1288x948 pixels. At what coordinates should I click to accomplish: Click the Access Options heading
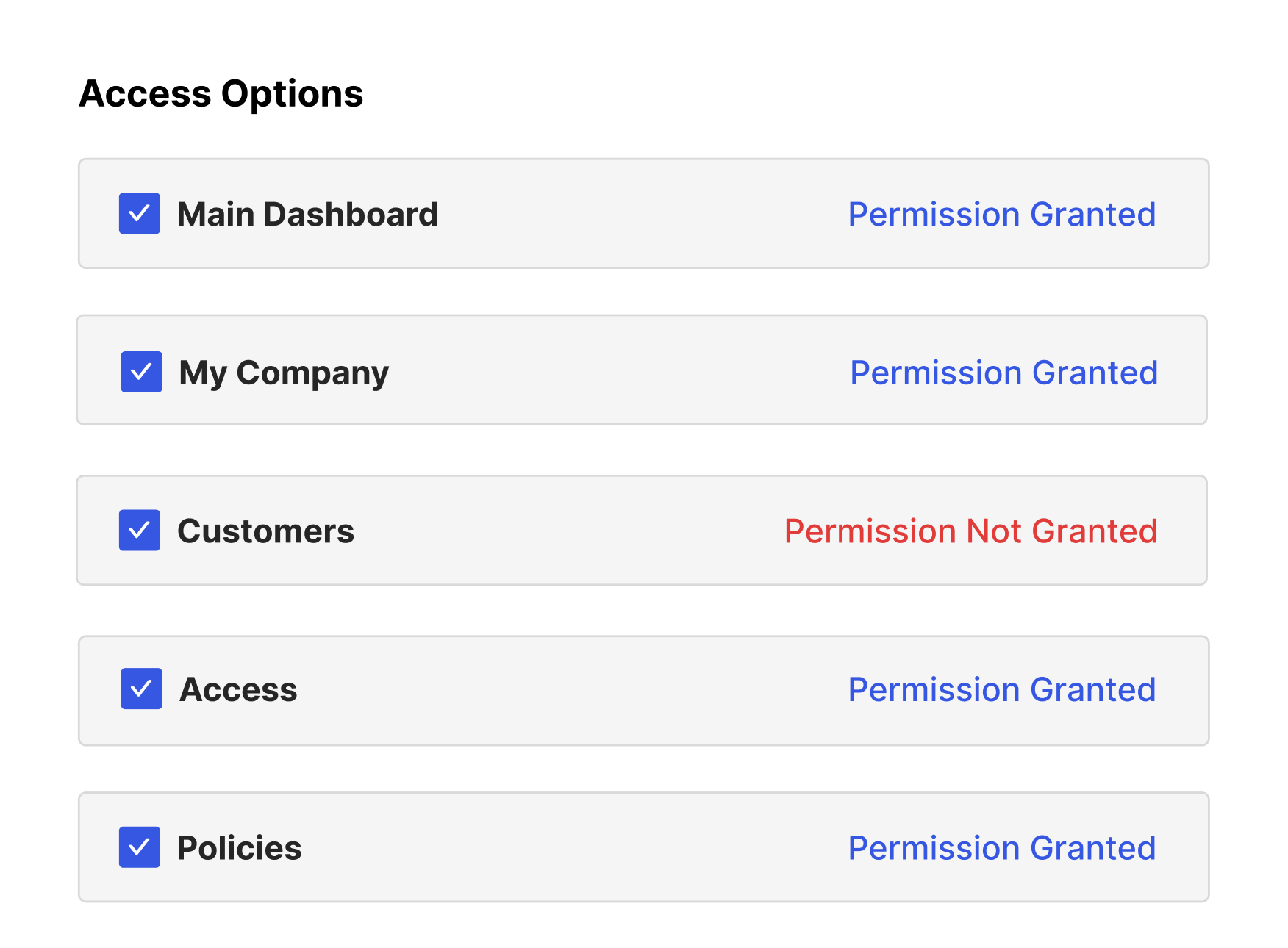tap(221, 94)
